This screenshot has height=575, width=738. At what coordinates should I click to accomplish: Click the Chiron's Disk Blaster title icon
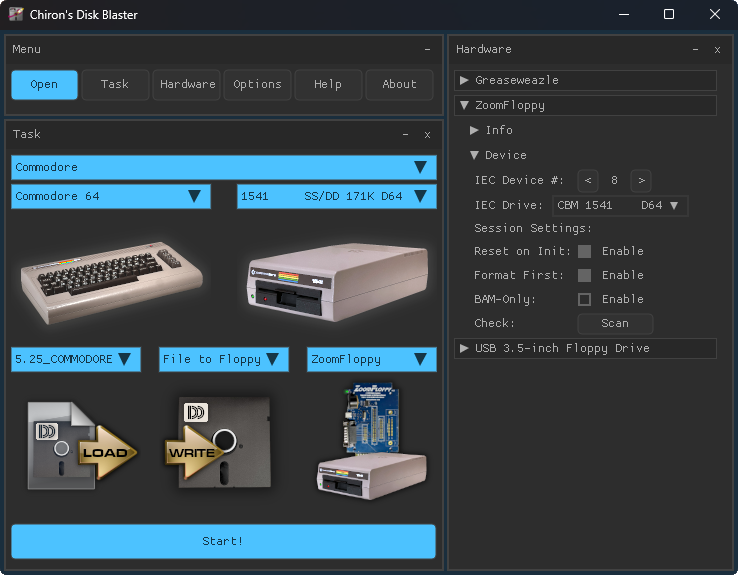[16, 14]
